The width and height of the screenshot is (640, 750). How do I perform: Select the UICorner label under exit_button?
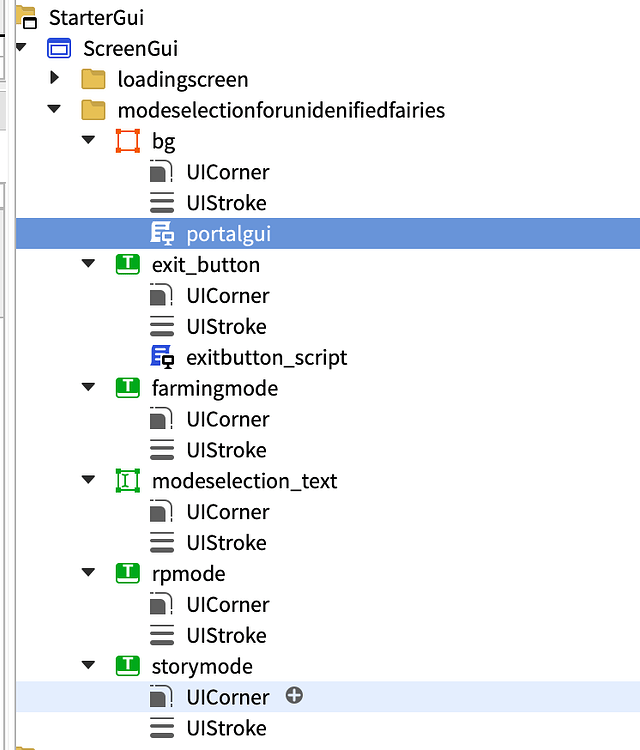[x=228, y=296]
